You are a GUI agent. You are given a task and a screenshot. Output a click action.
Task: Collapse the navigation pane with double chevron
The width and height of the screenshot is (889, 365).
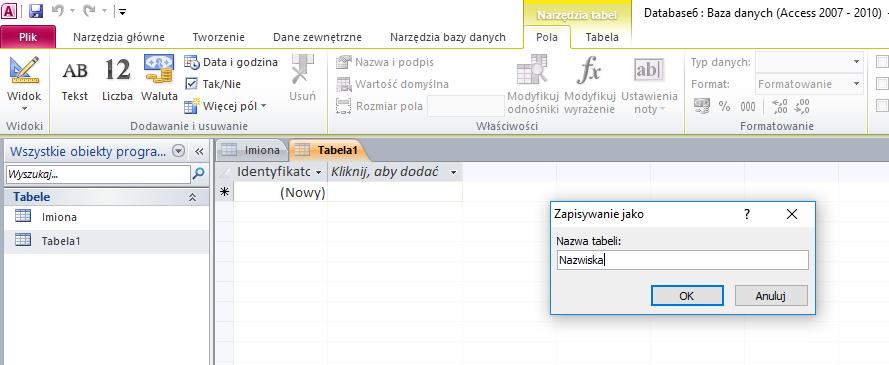[x=199, y=151]
